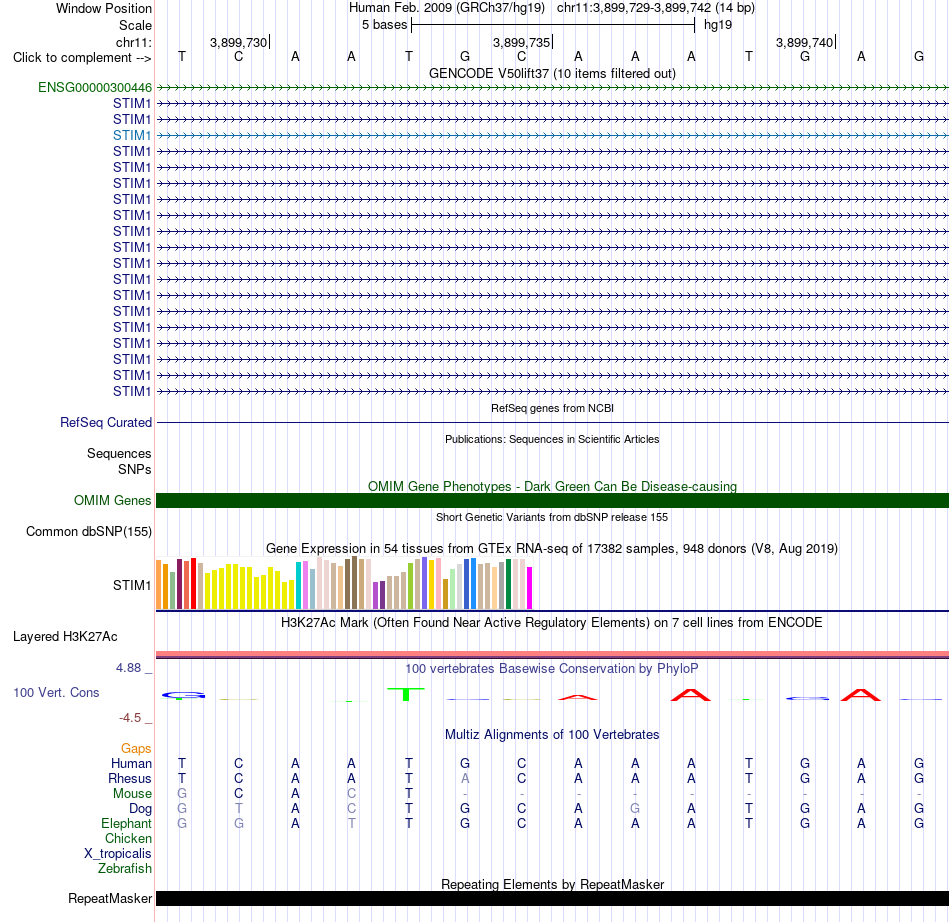Click the 'RefSeq genes from NCBI' title
The height and width of the screenshot is (922, 950).
tap(552, 408)
